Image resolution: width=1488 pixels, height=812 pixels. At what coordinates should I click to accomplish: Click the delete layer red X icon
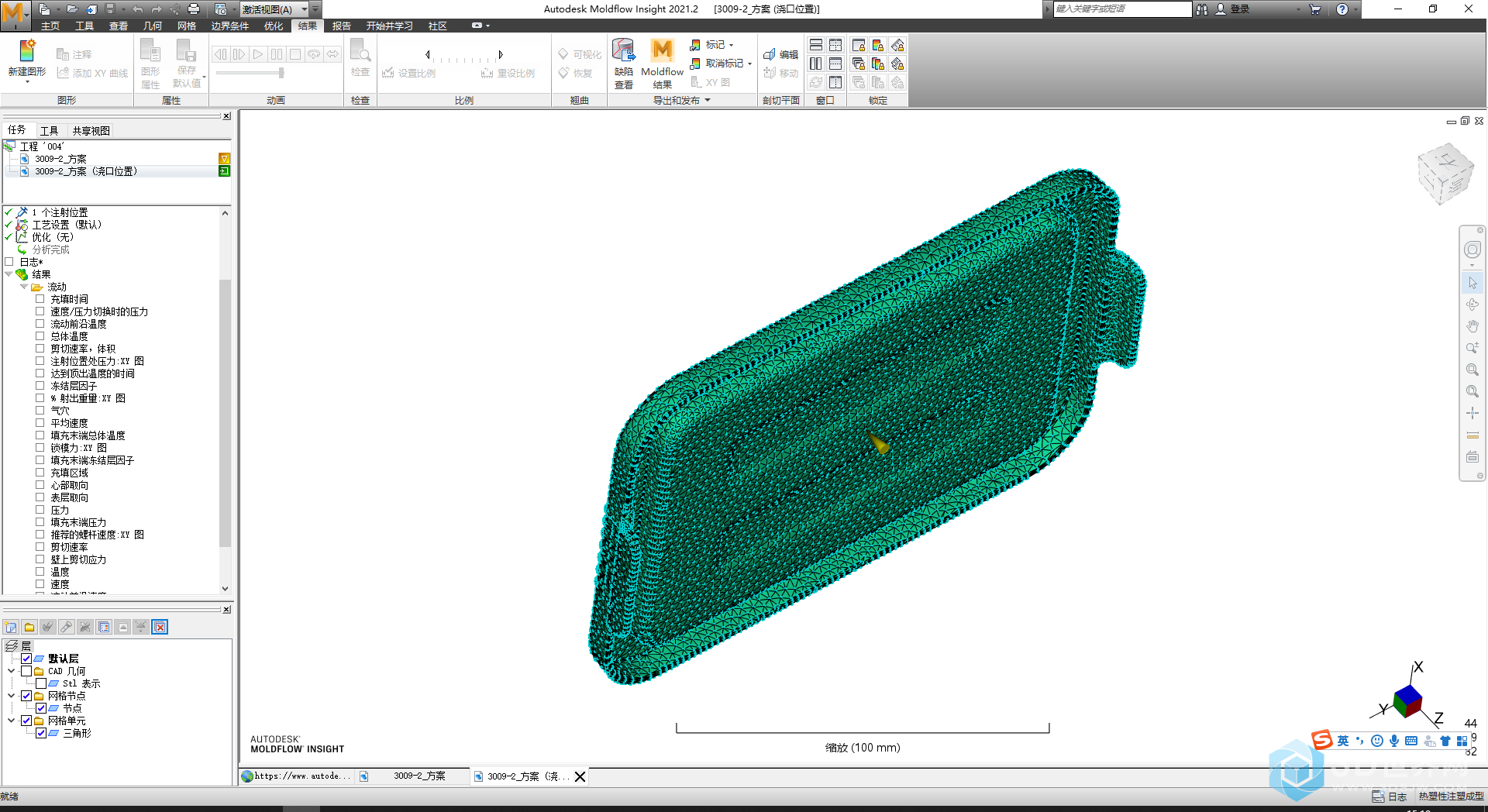[x=160, y=627]
